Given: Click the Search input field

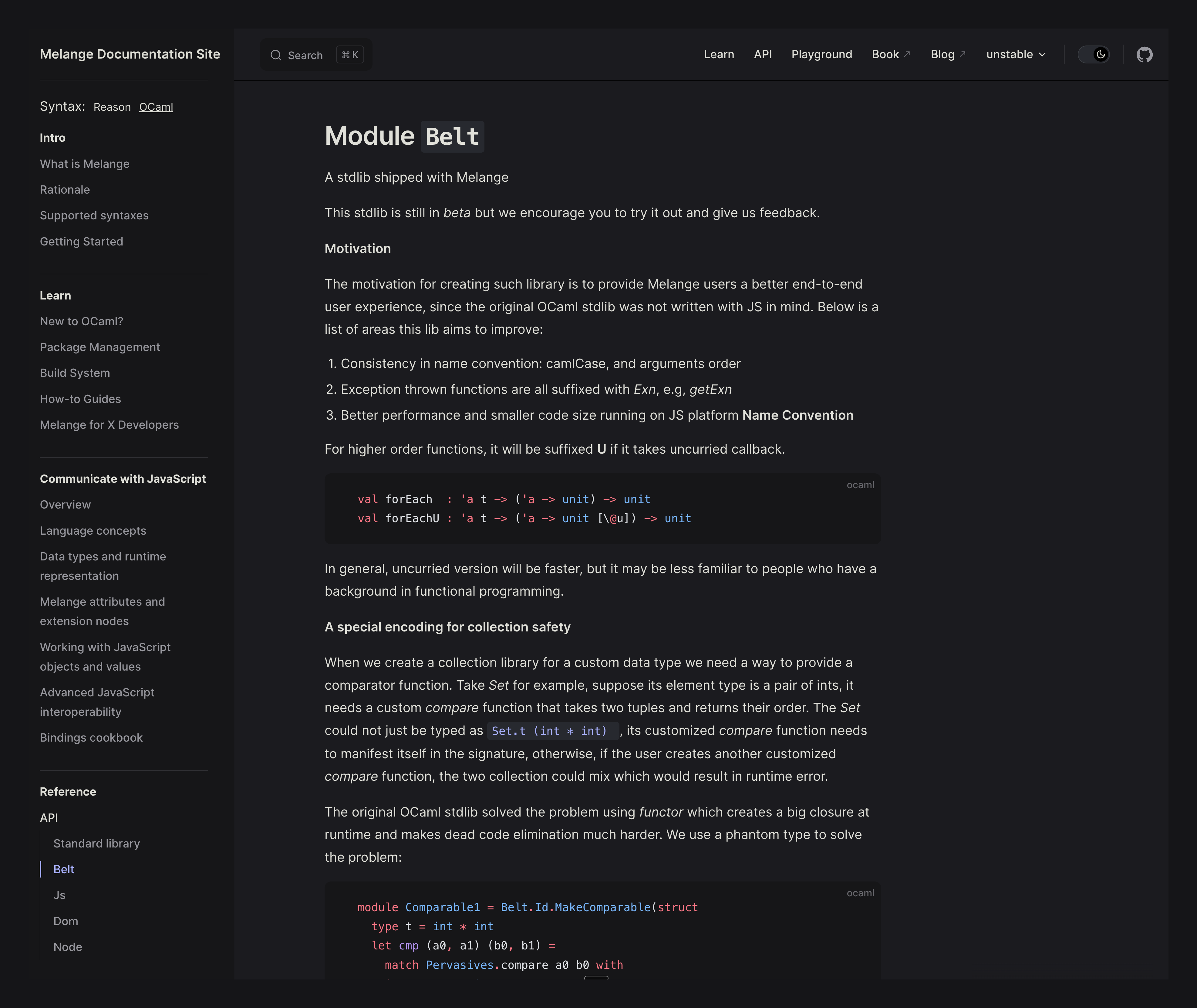Looking at the screenshot, I should (316, 55).
